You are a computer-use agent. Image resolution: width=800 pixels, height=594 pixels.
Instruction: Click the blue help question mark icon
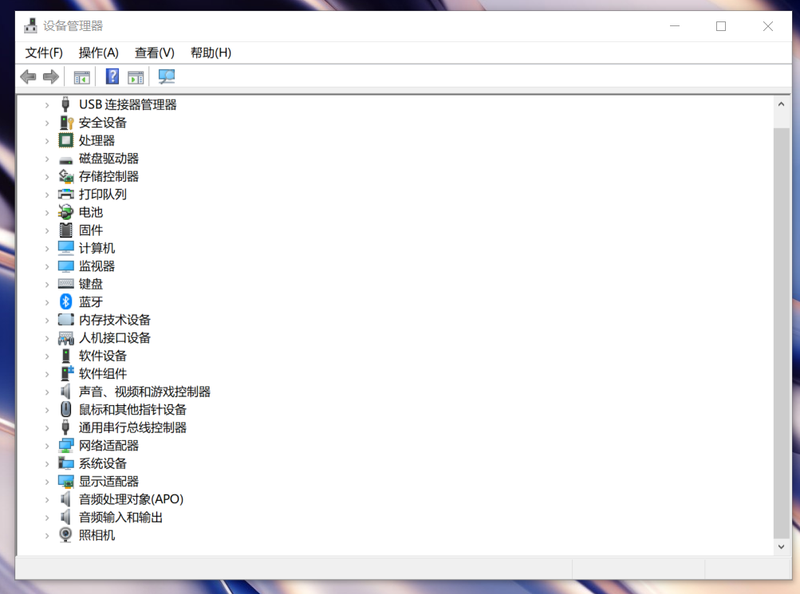pyautogui.click(x=112, y=77)
